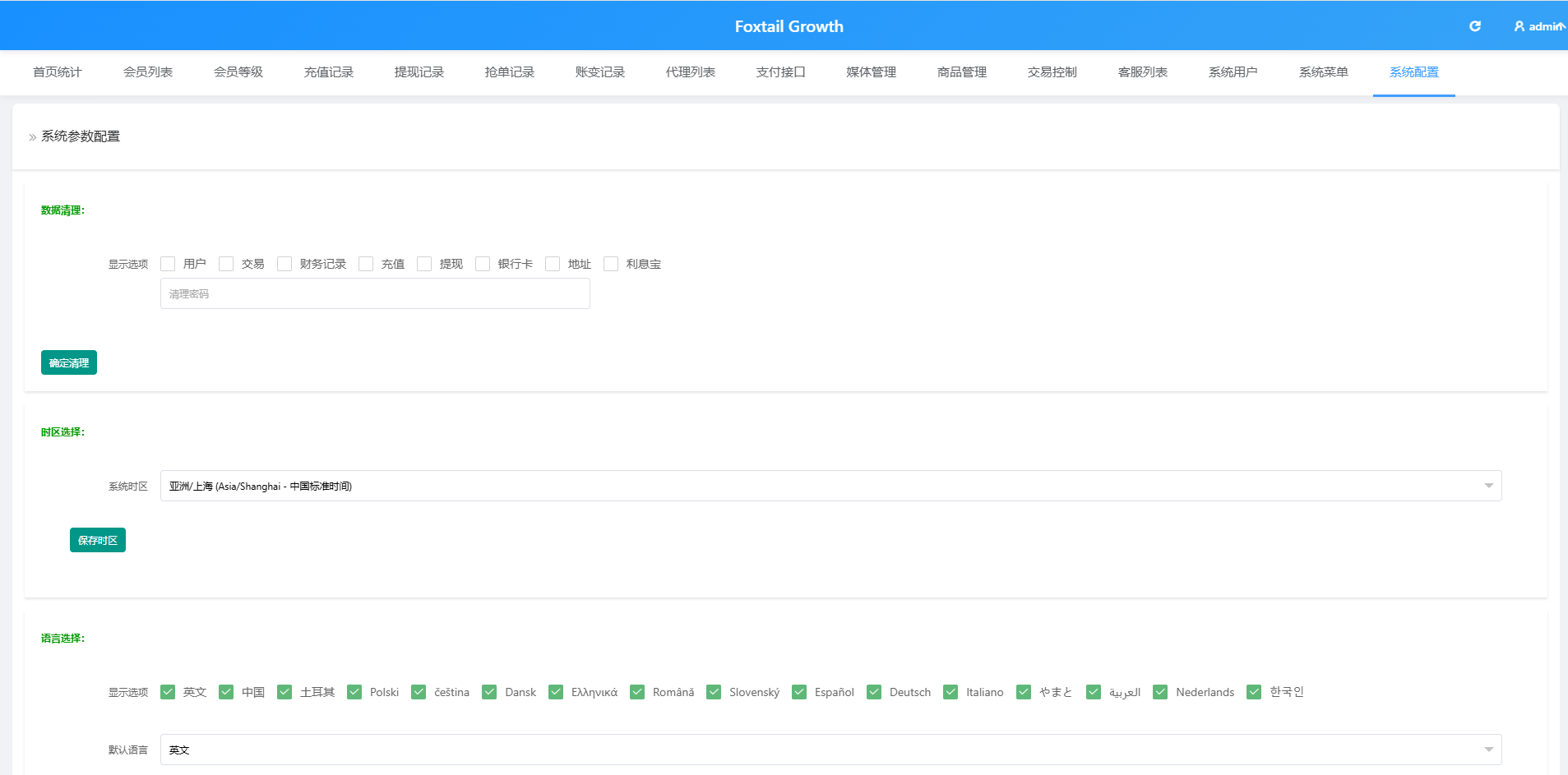Viewport: 1568px width, 775px height.
Task: Tick the 利息宝 checkbox
Action: click(611, 264)
